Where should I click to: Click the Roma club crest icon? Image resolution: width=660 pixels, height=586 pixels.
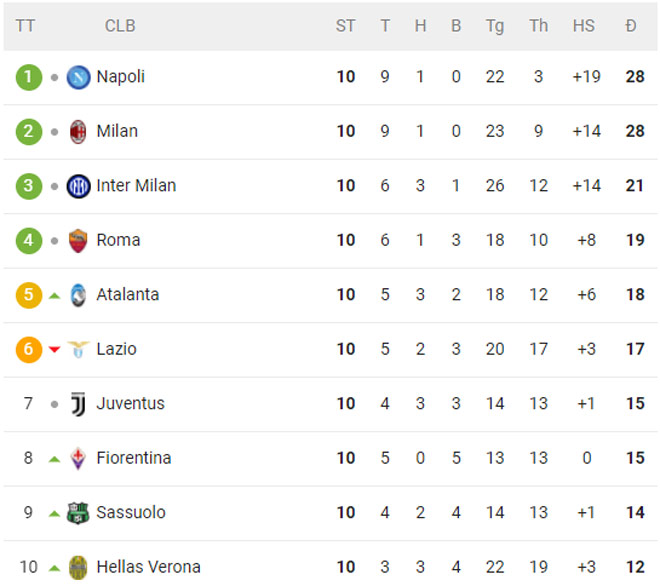pyautogui.click(x=78, y=240)
